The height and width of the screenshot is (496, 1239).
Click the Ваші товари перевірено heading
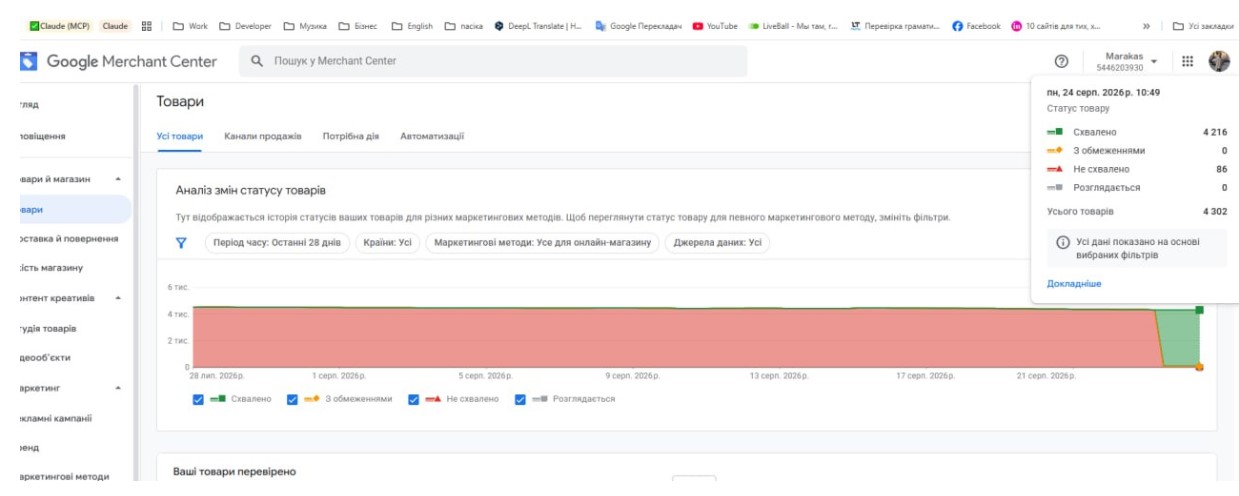click(235, 471)
